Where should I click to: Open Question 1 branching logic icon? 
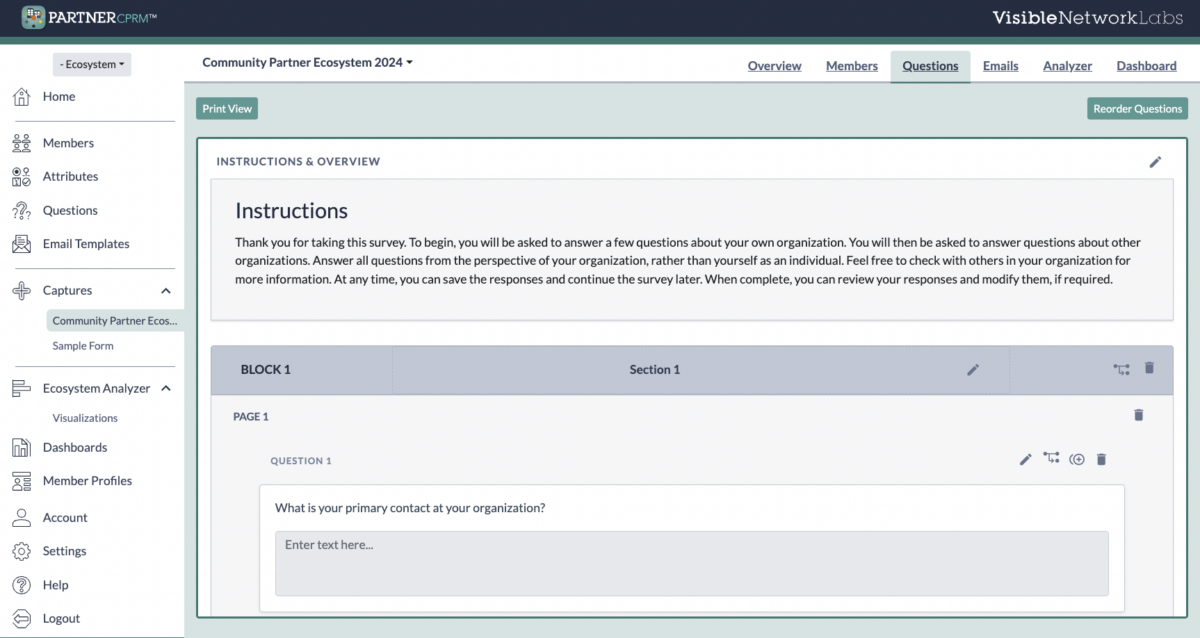(x=1051, y=458)
